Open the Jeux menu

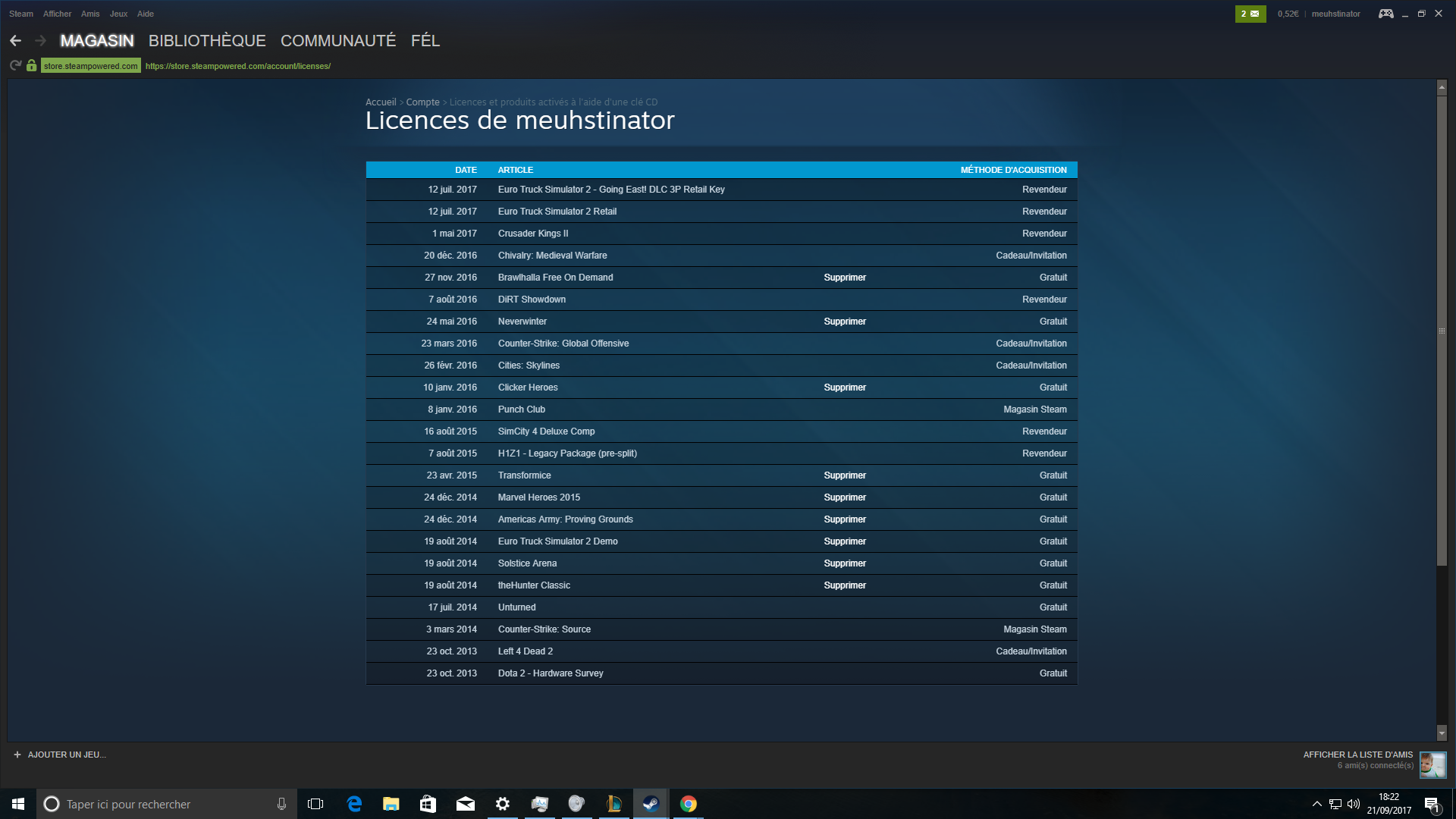coord(118,14)
